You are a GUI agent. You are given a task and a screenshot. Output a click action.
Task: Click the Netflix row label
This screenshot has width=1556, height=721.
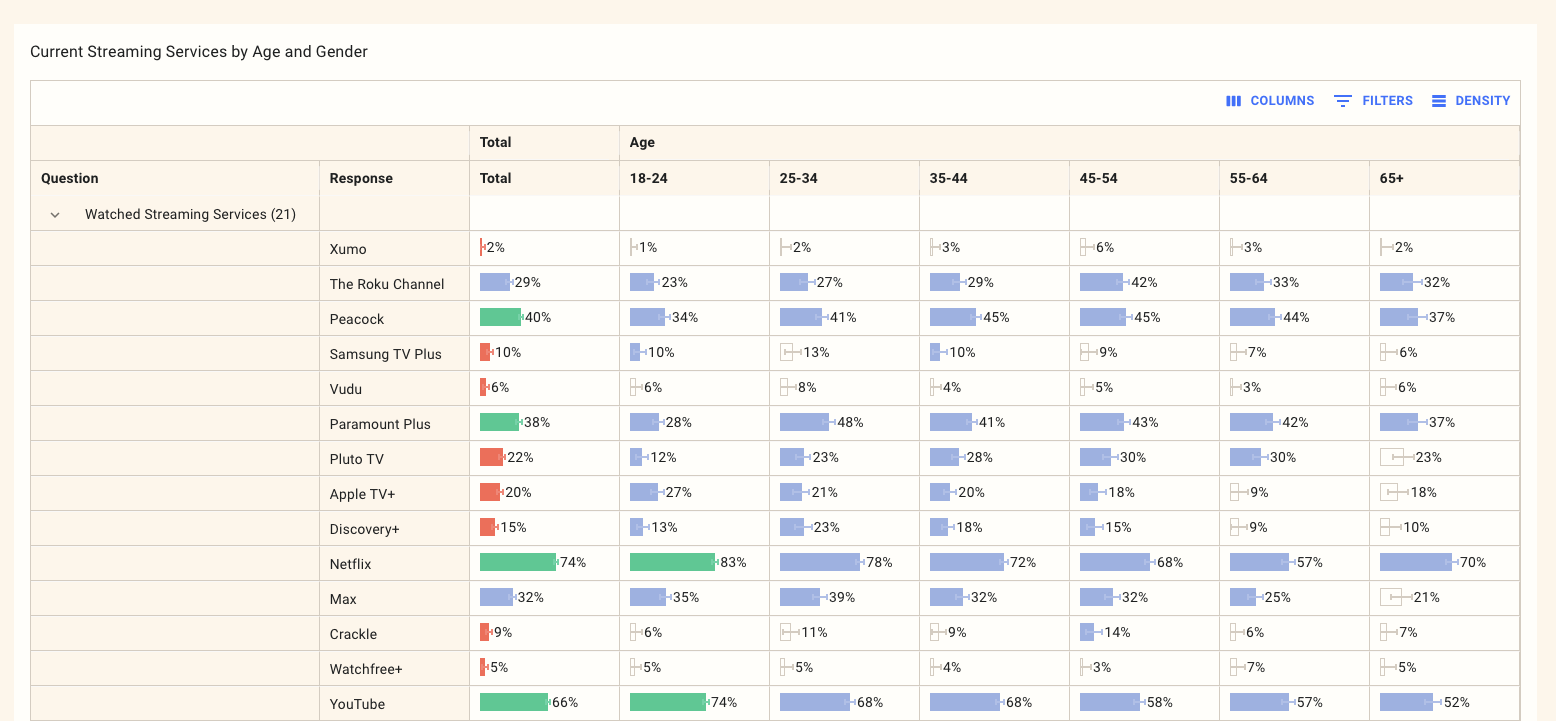pyautogui.click(x=350, y=564)
